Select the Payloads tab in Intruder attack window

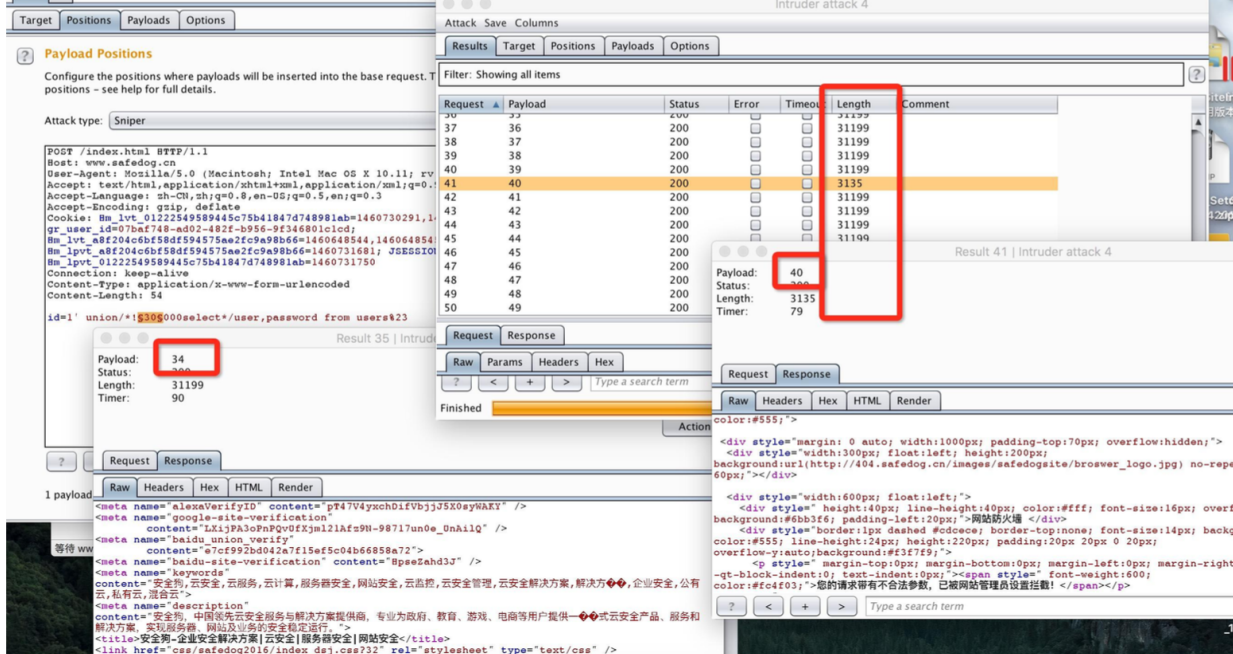tap(633, 46)
